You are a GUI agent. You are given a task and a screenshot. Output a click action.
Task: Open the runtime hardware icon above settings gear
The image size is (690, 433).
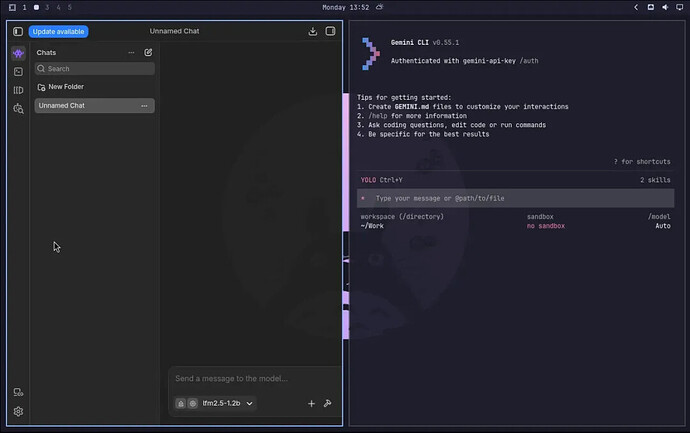coord(18,392)
